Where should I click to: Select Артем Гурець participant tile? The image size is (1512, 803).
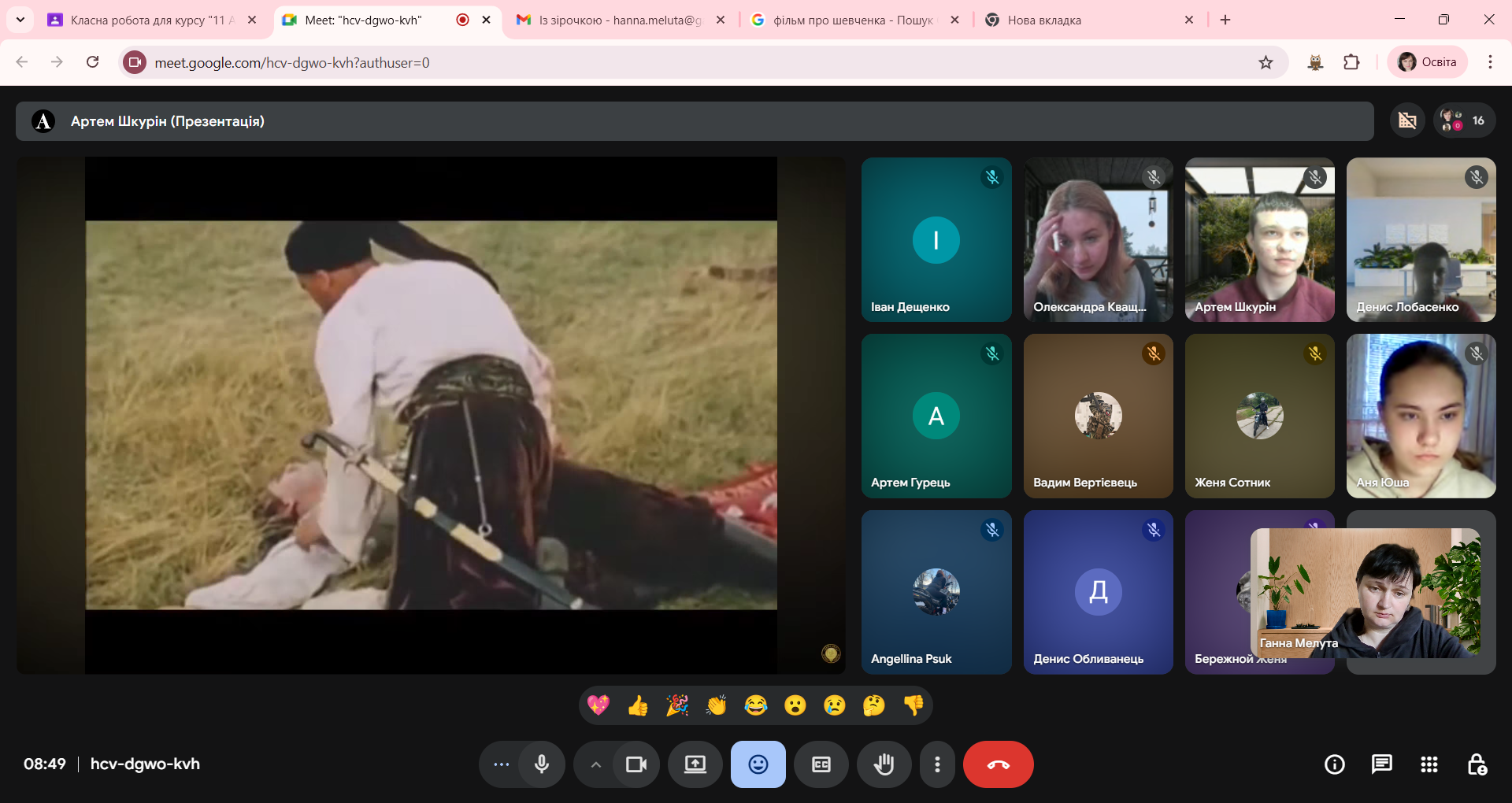click(x=936, y=416)
